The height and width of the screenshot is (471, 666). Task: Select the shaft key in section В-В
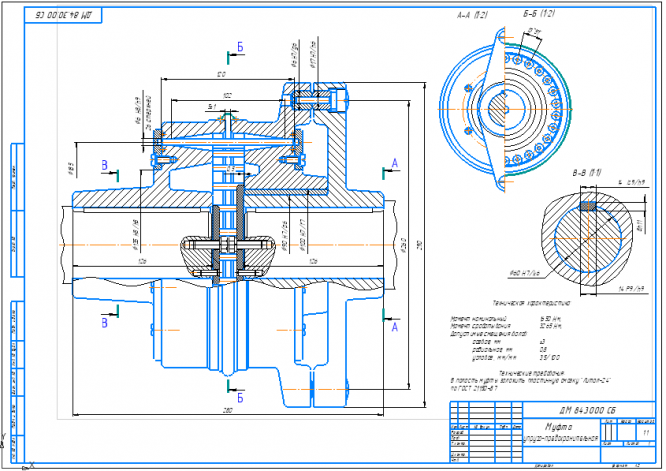coord(588,206)
